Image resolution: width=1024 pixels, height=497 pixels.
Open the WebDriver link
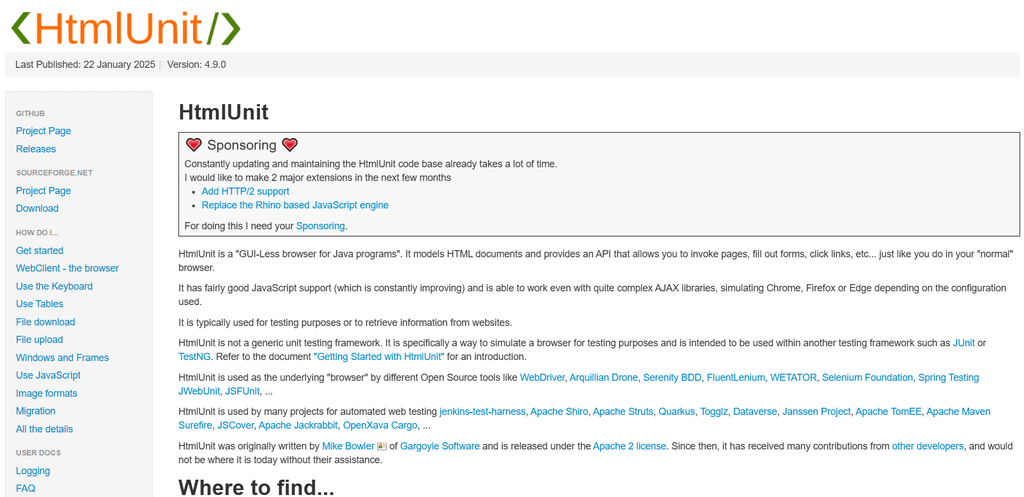(x=543, y=377)
